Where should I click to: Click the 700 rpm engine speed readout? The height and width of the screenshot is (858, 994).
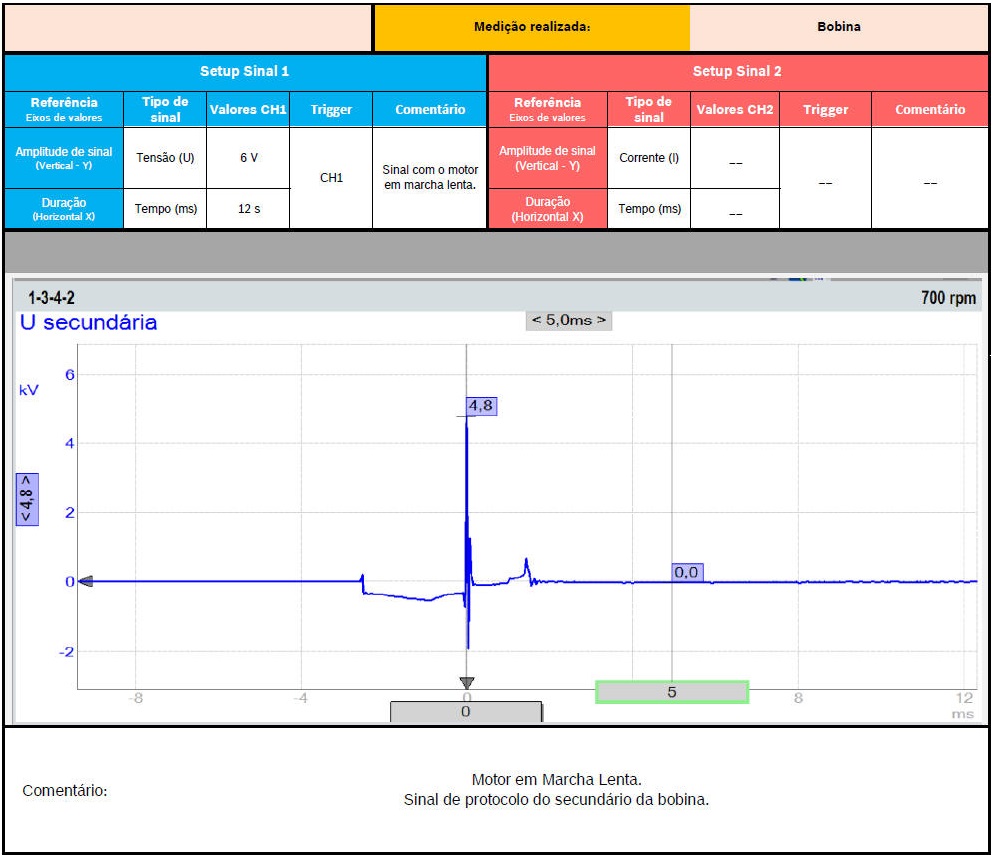tap(948, 298)
